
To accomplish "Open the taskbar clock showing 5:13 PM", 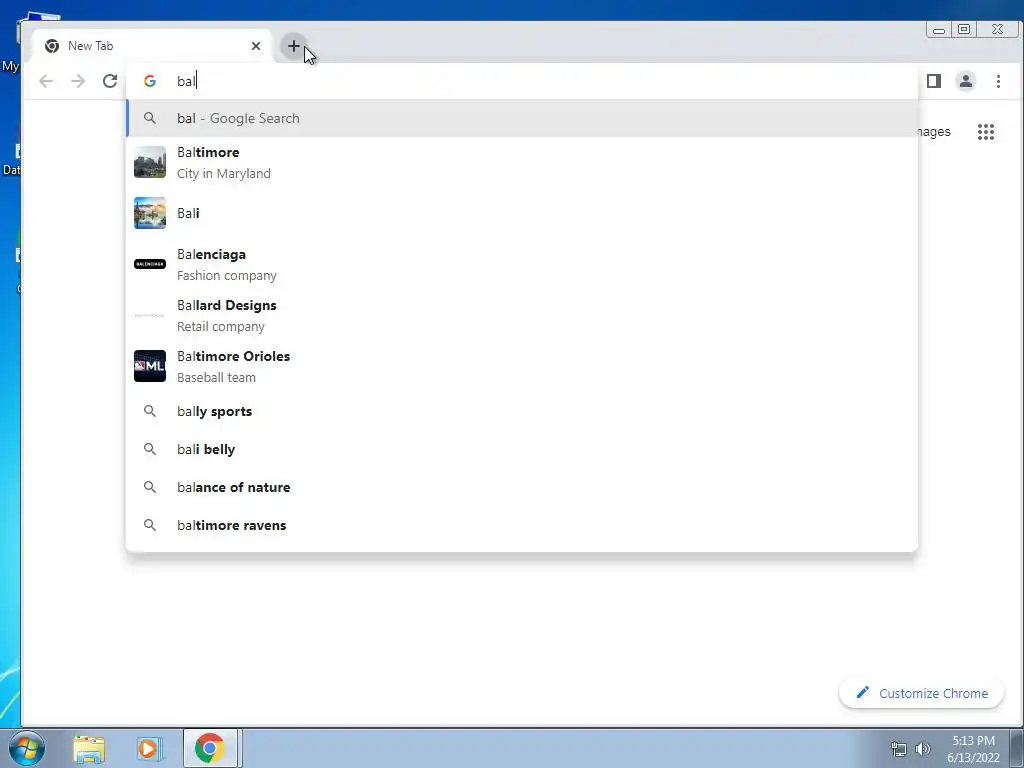I will coord(973,749).
